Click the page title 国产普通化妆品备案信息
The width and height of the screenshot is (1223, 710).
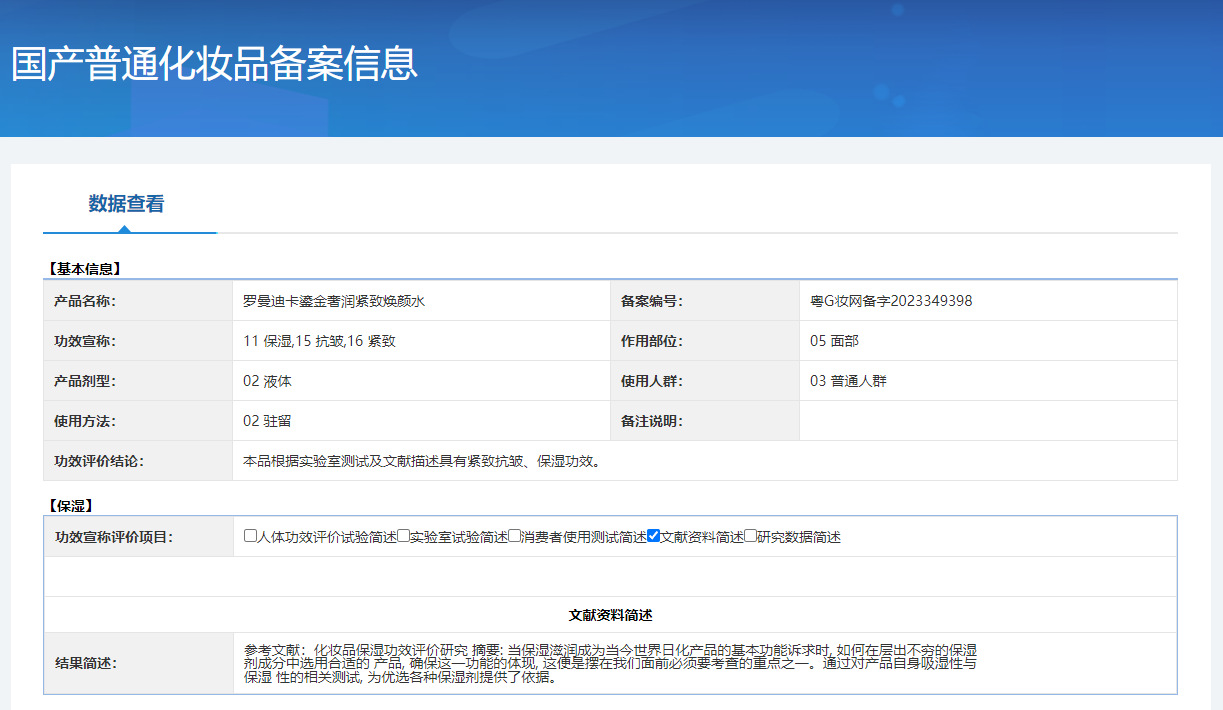[x=214, y=63]
